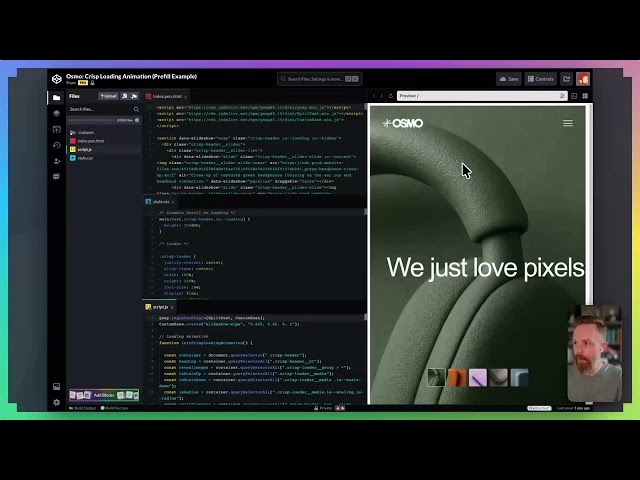Viewport: 640px width, 480px height.
Task: Click the Last saved status text
Action: [x=573, y=408]
